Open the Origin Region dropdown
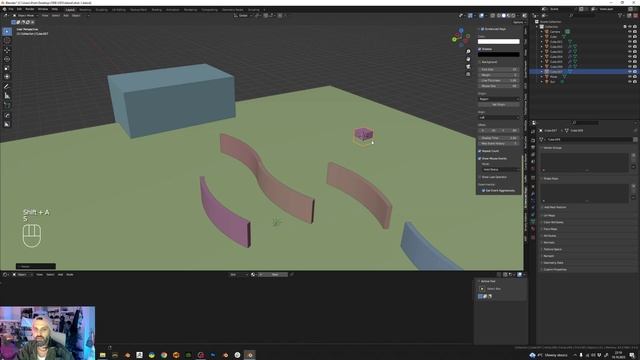Viewport: 640px width, 360px height. tap(499, 99)
